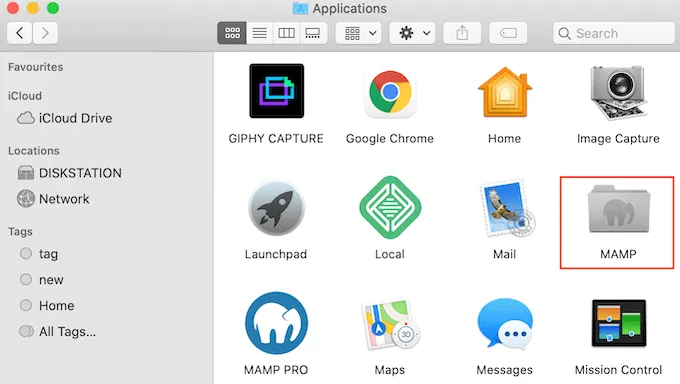The width and height of the screenshot is (680, 384).
Task: Select the Mission Control icon
Action: 618,323
